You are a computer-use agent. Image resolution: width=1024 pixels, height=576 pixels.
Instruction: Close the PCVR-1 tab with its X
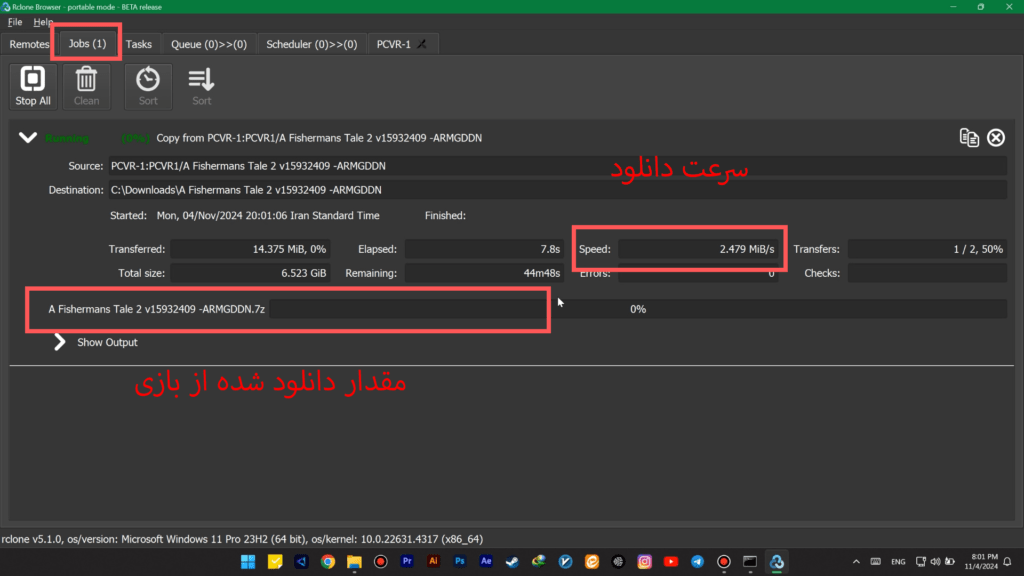422,44
